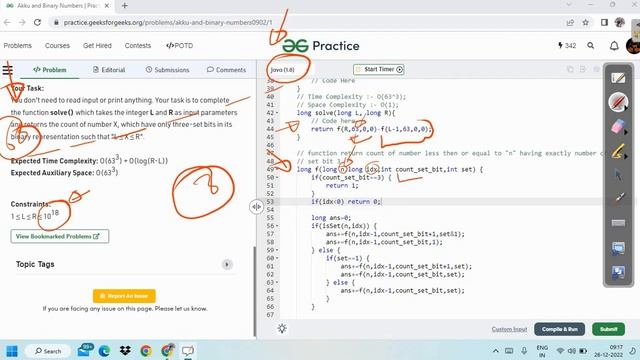The image size is (640, 360).
Task: Open Dropbox from the taskbar
Action: (125, 351)
